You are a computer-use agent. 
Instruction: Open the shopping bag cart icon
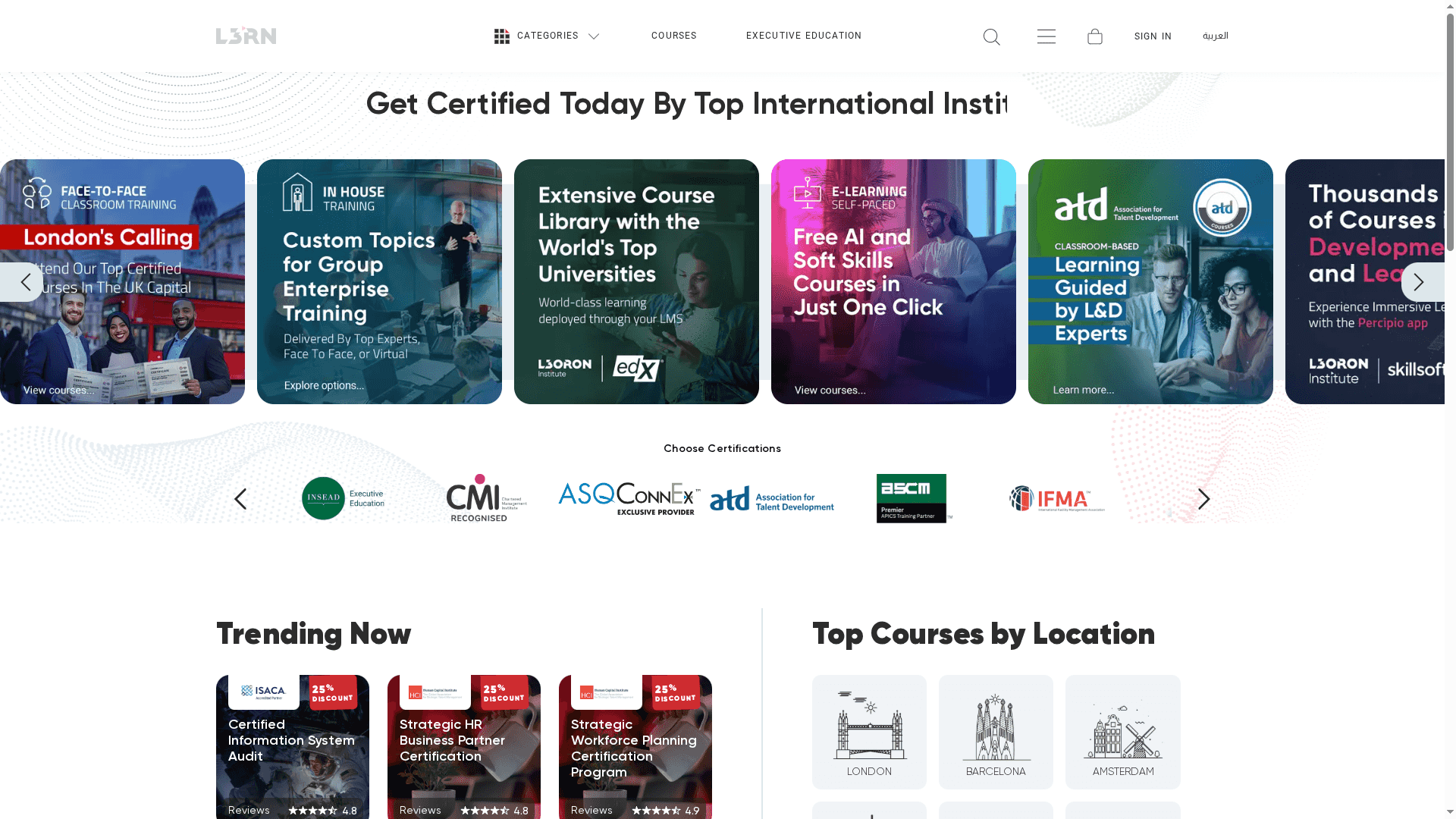(x=1094, y=36)
